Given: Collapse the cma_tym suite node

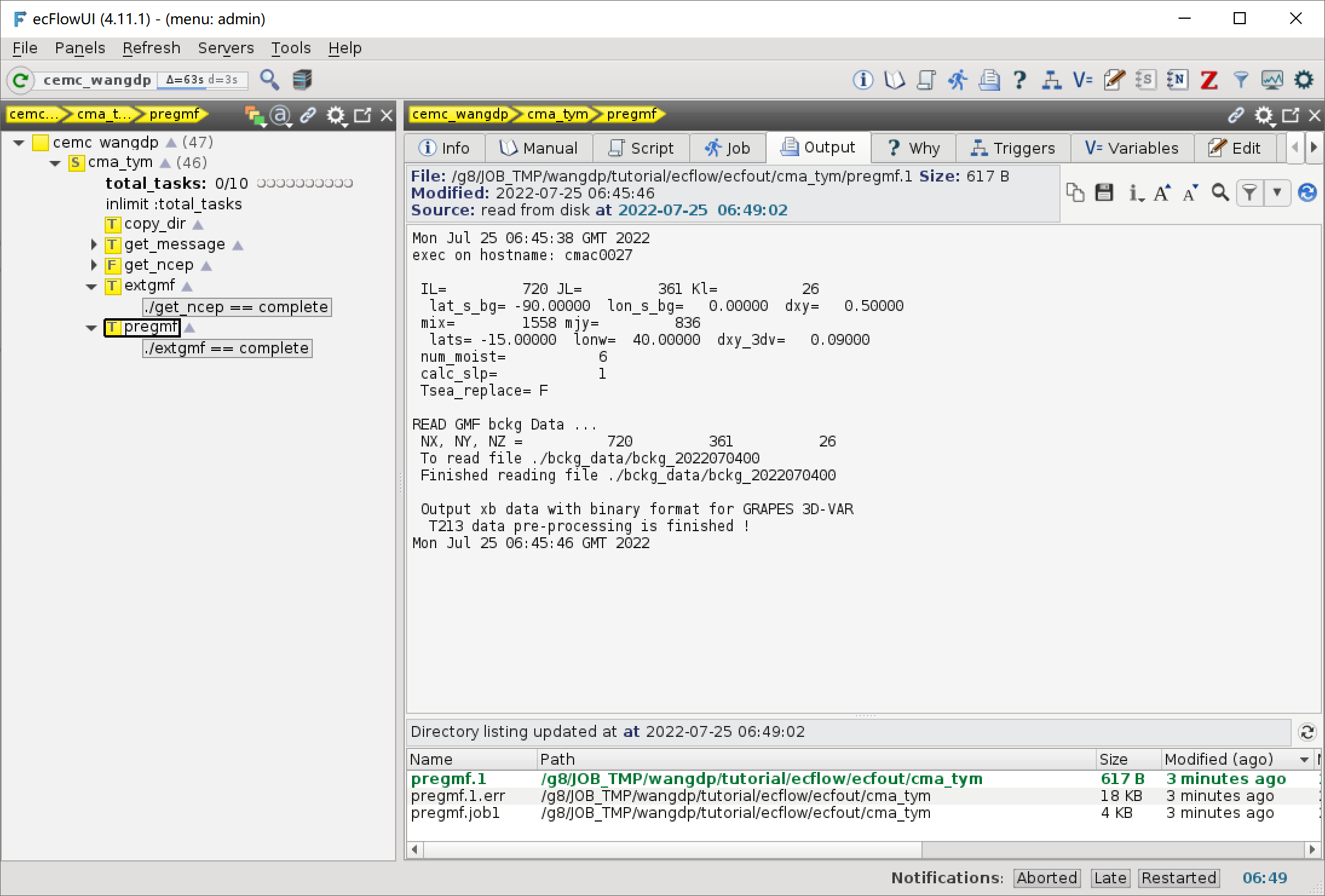Looking at the screenshot, I should click(55, 163).
